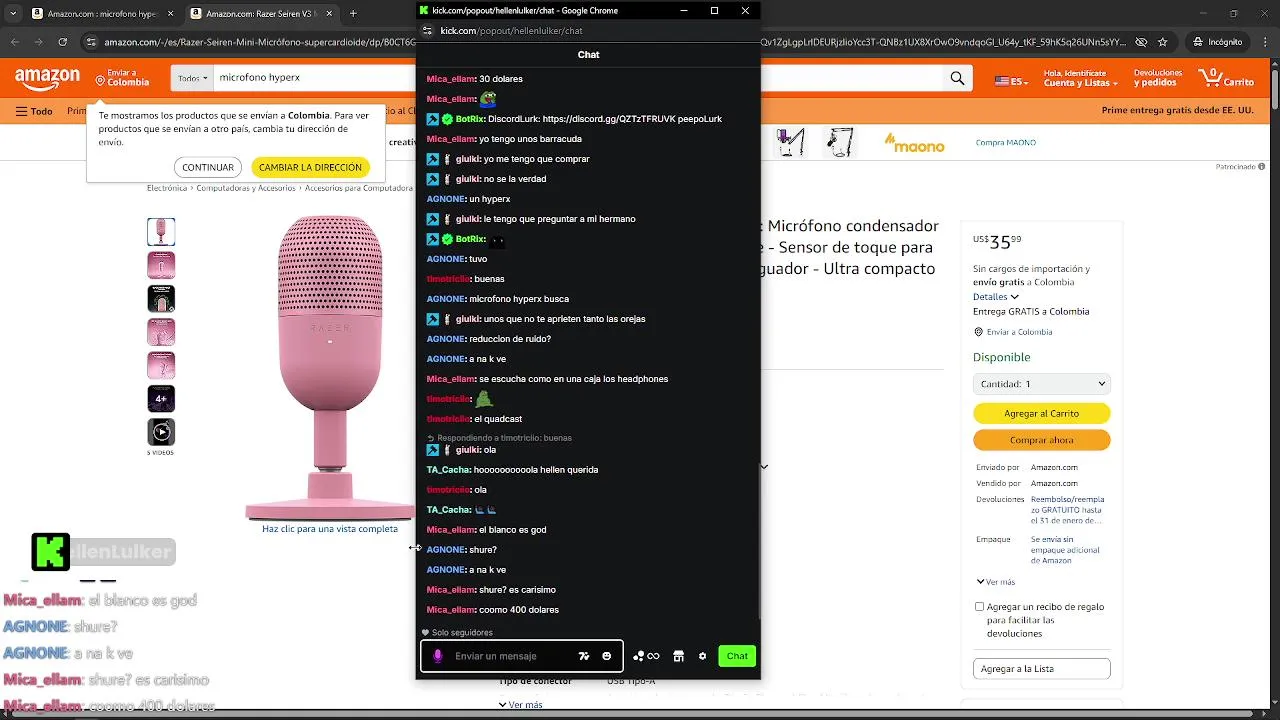Image resolution: width=1280 pixels, height=720 pixels.
Task: Click the site settings icon beside Amazon URL
Action: click(92, 42)
